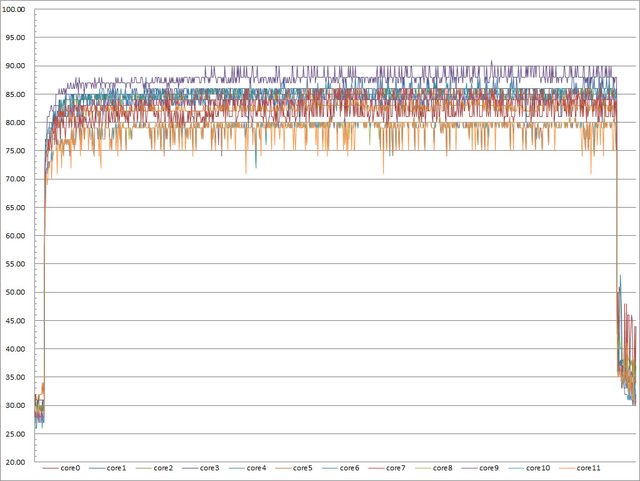
Task: Click the 100.00 y-axis label
Action: click(x=17, y=9)
